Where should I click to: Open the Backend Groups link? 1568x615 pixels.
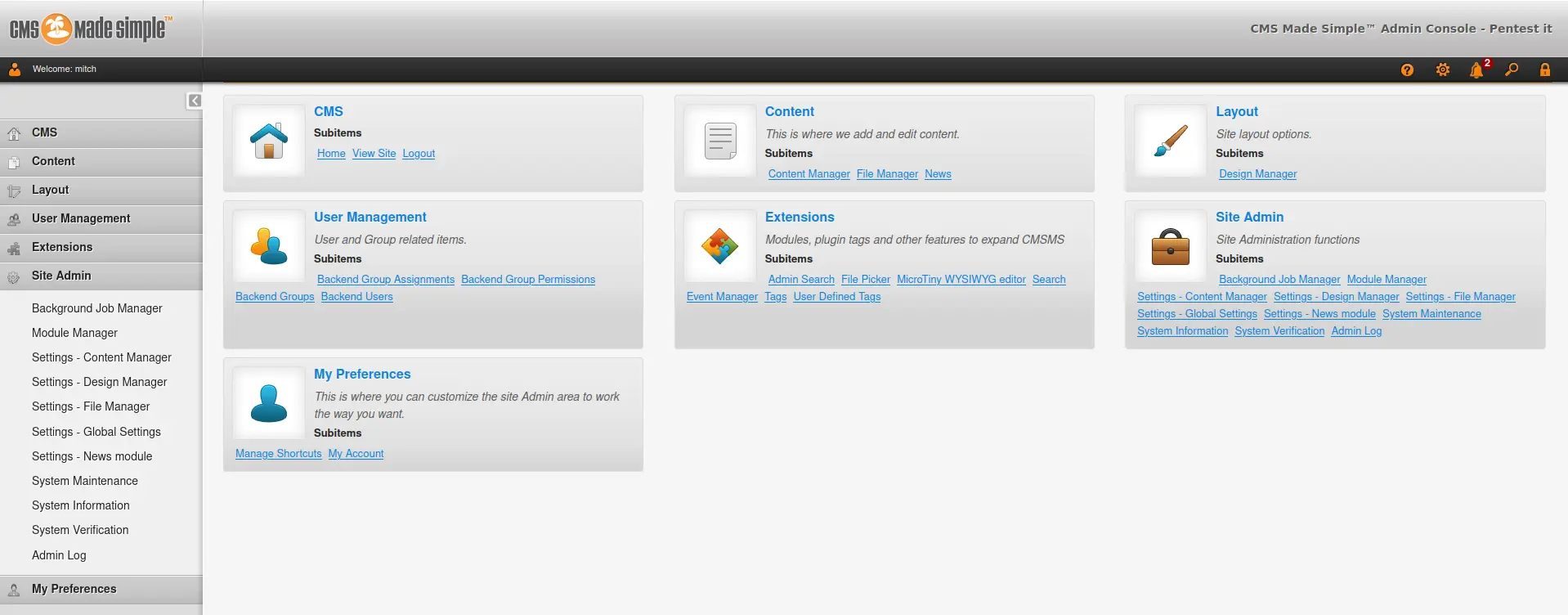[x=275, y=297]
